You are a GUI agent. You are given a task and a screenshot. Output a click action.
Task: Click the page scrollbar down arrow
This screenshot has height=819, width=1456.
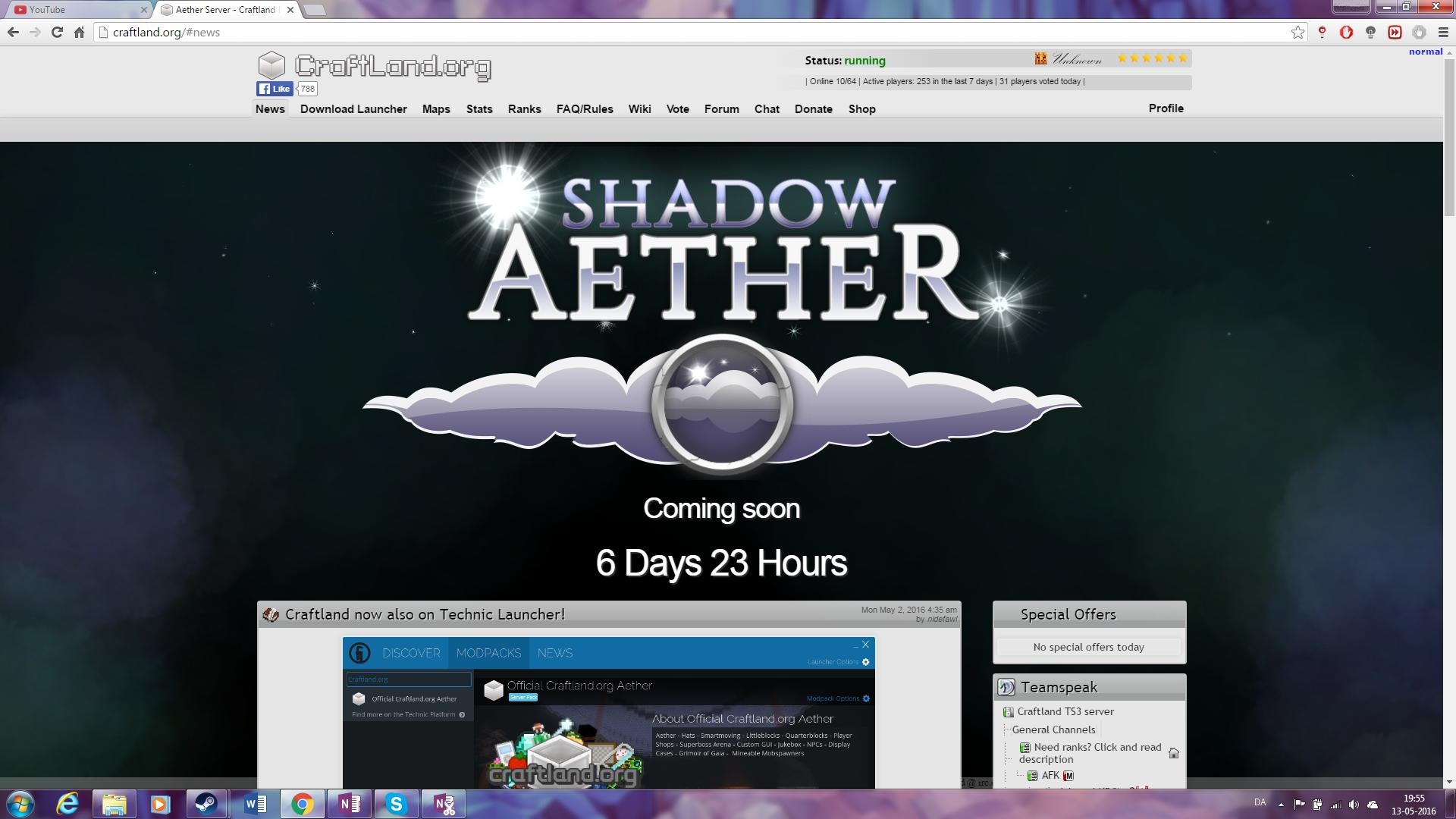coord(1449,782)
